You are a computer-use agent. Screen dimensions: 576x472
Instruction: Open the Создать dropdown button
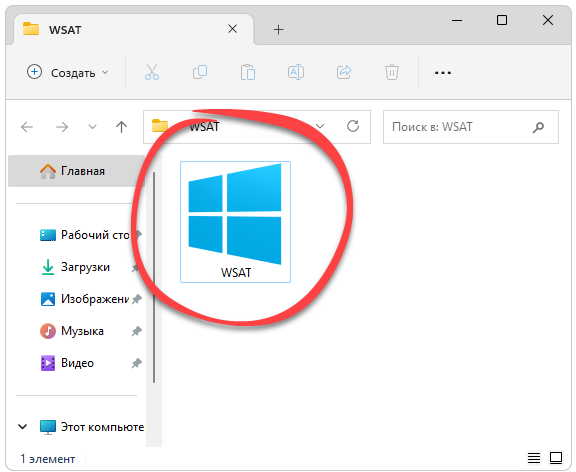(68, 72)
